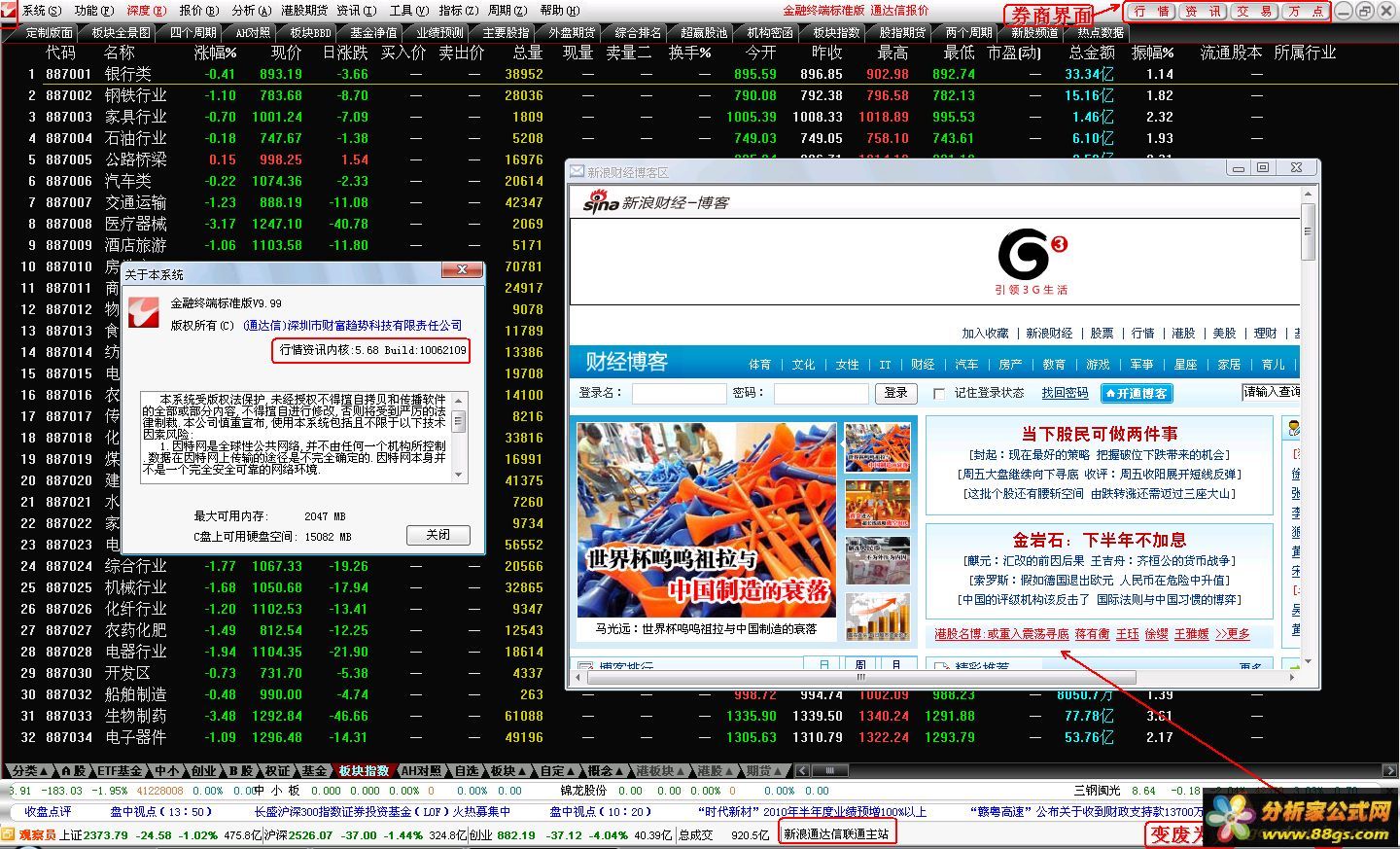
Task: Select the 热点数据 tab
Action: tap(1101, 32)
